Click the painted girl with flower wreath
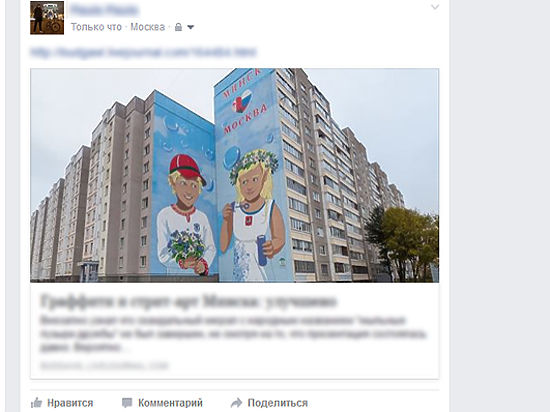 tap(252, 215)
